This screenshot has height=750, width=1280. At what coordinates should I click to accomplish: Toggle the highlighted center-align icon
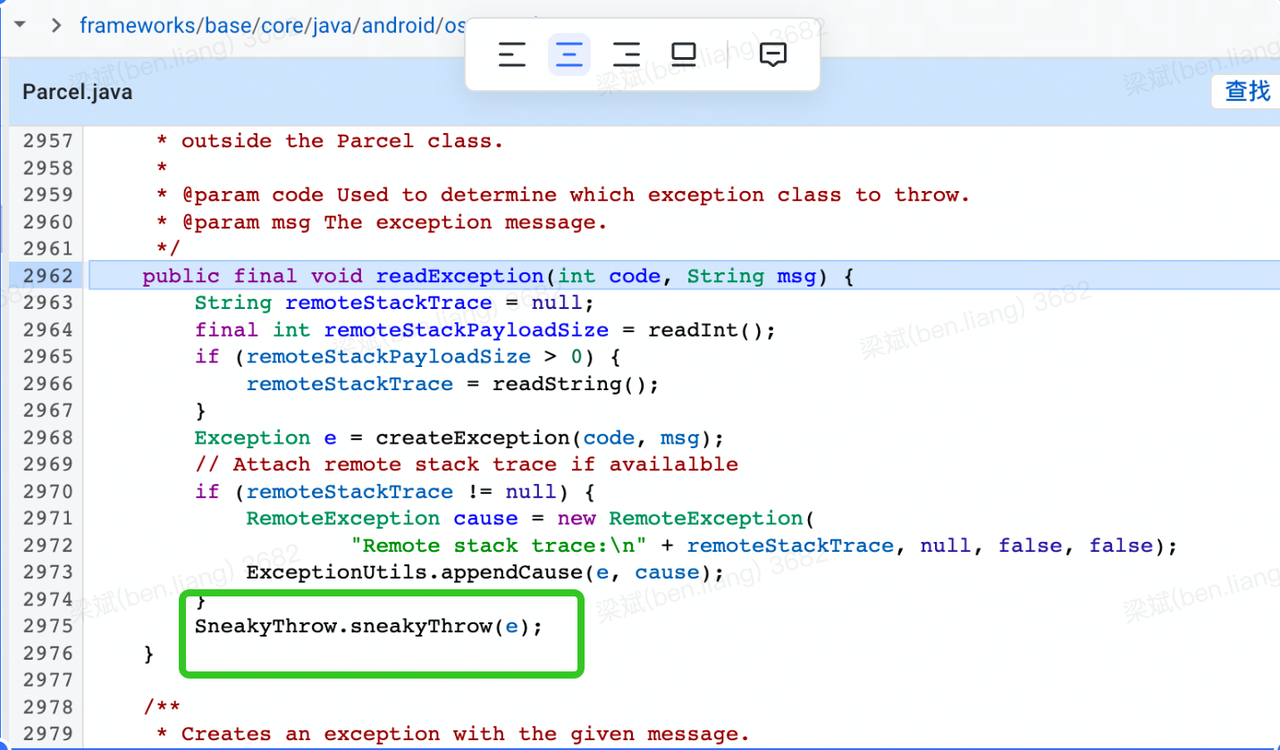[569, 55]
